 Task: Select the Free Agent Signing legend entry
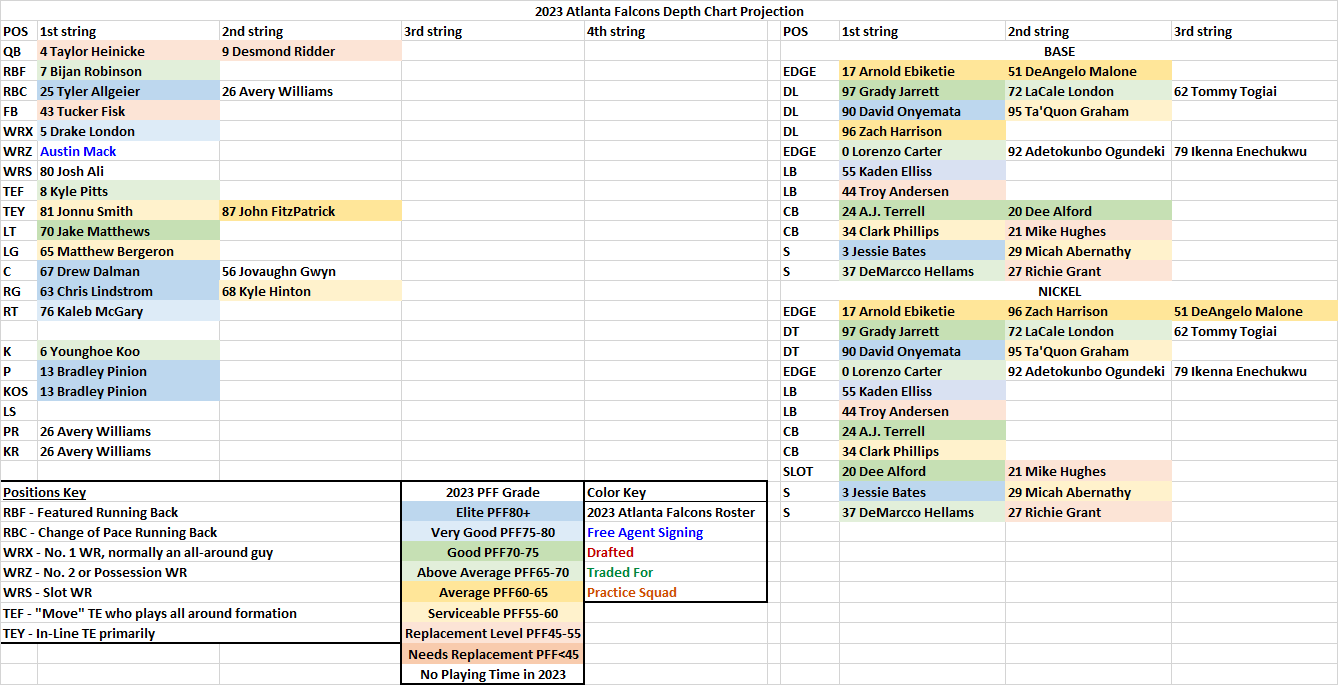click(x=645, y=532)
